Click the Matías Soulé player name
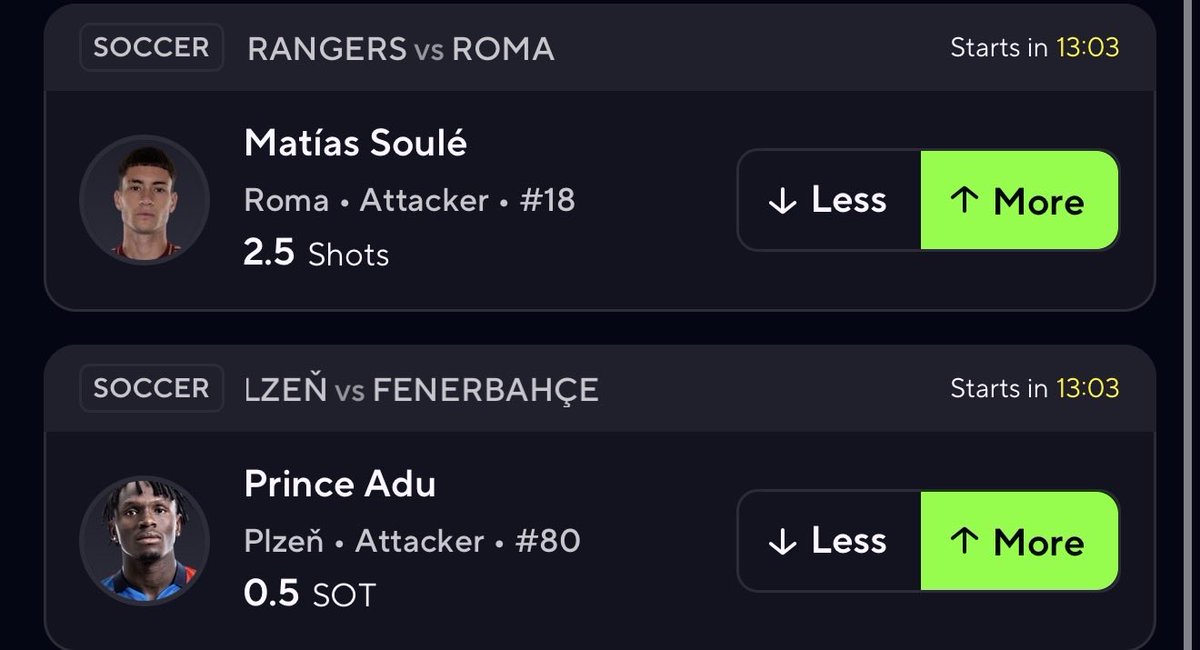Image resolution: width=1200 pixels, height=650 pixels. (x=355, y=144)
